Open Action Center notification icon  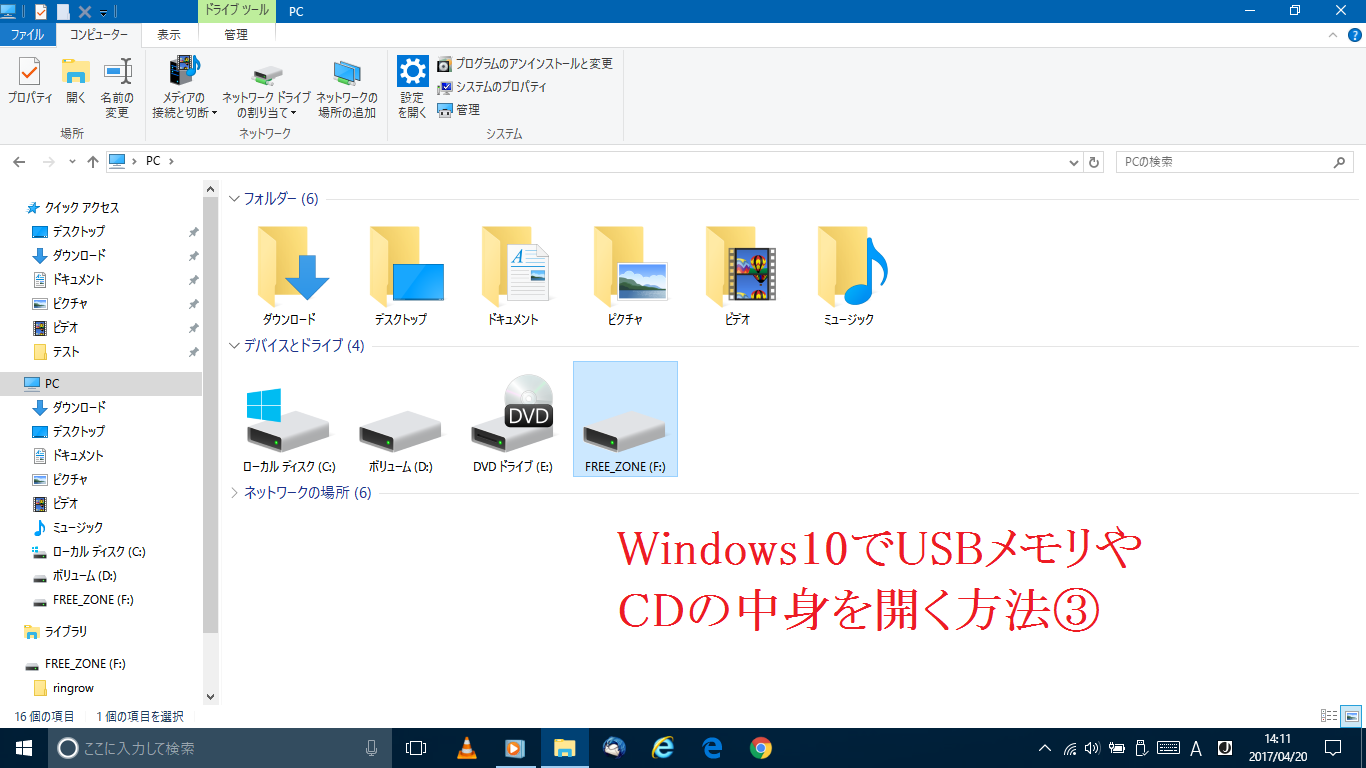(1332, 748)
